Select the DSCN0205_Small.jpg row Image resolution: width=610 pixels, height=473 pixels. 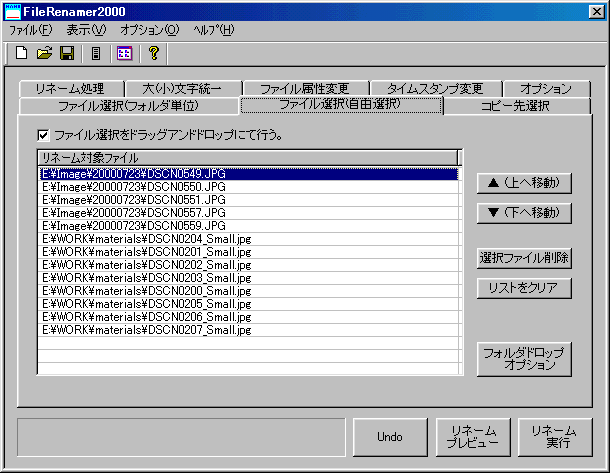(249, 304)
